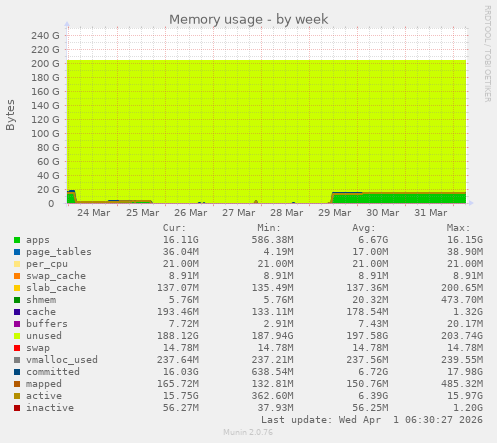Click apps current value 16.11G
This screenshot has height=443, width=497.
click(181, 240)
